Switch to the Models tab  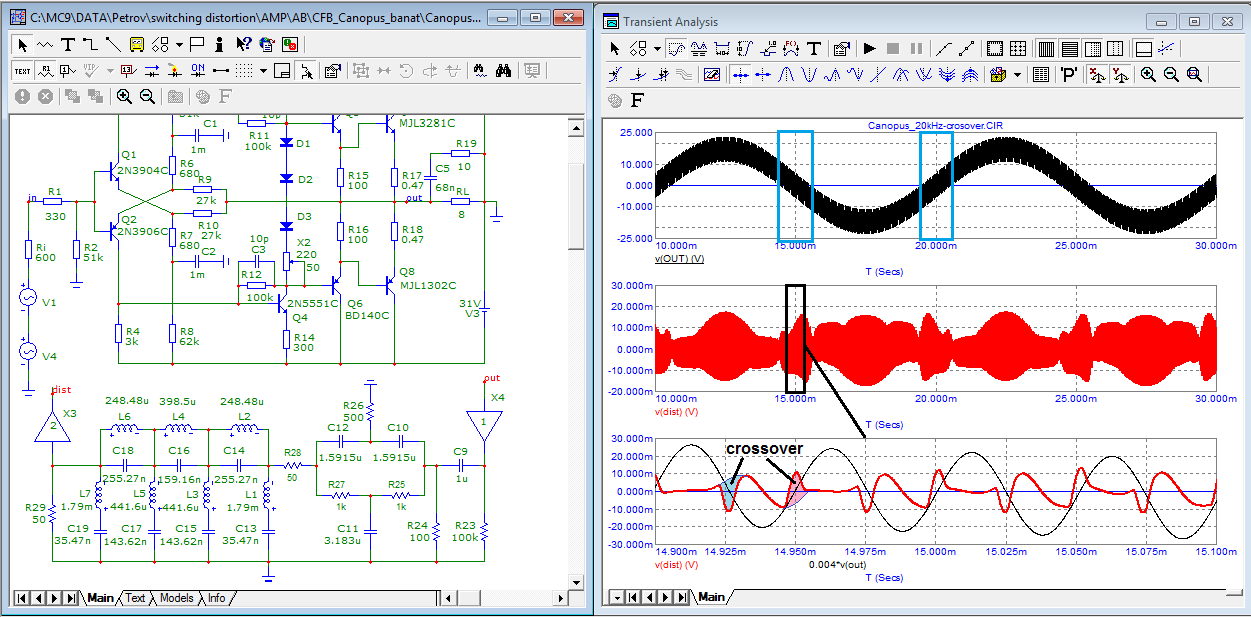(x=176, y=598)
